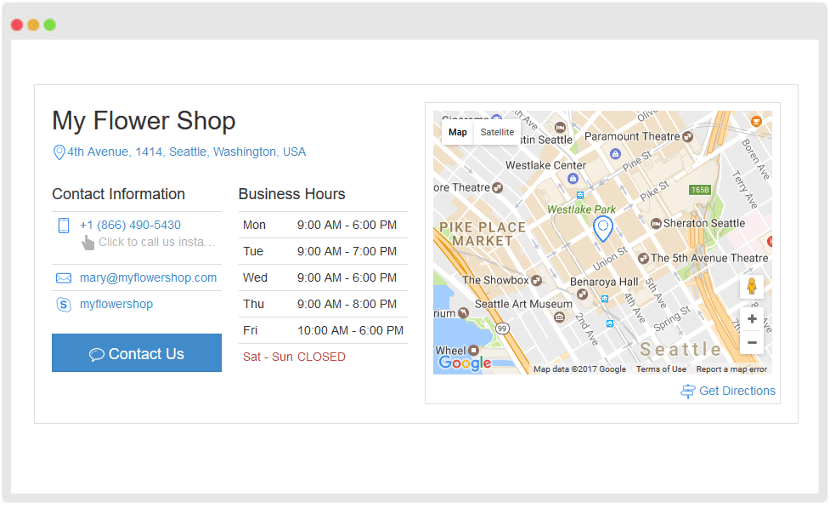Click The 5th Avenue Theatre marker icon
830x505 pixels.
[644, 258]
